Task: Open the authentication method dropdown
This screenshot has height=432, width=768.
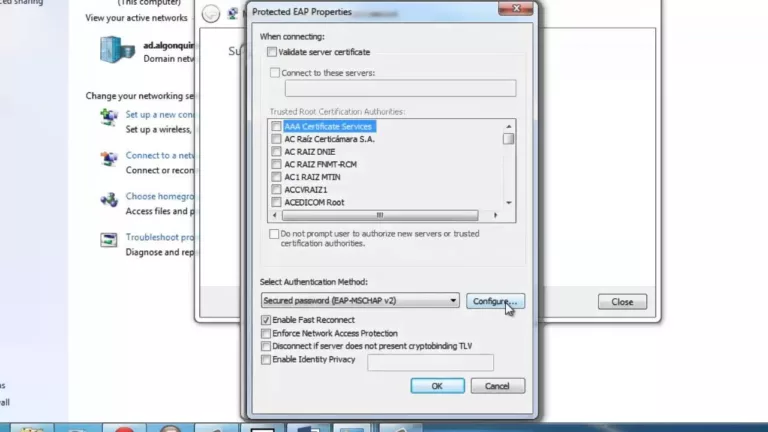Action: tap(360, 301)
